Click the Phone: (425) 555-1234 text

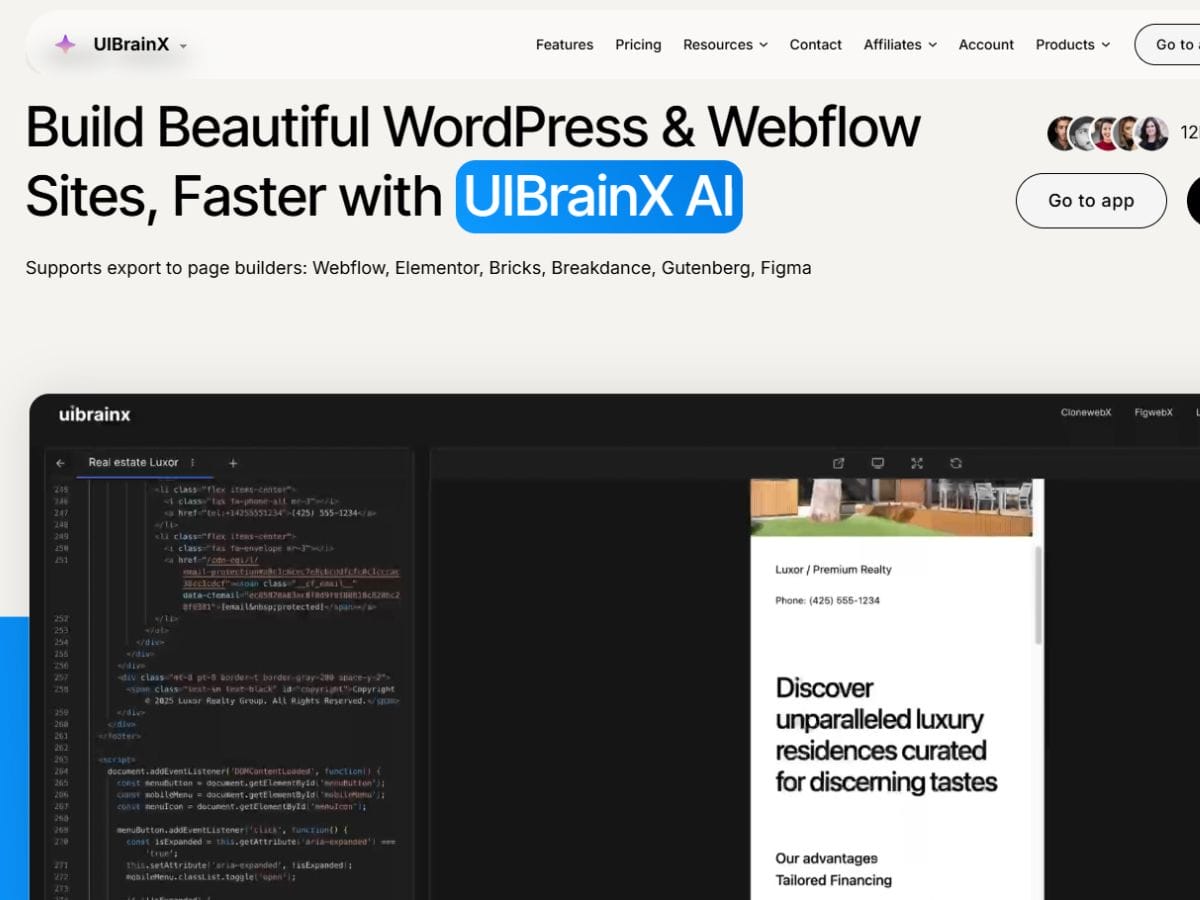[827, 600]
